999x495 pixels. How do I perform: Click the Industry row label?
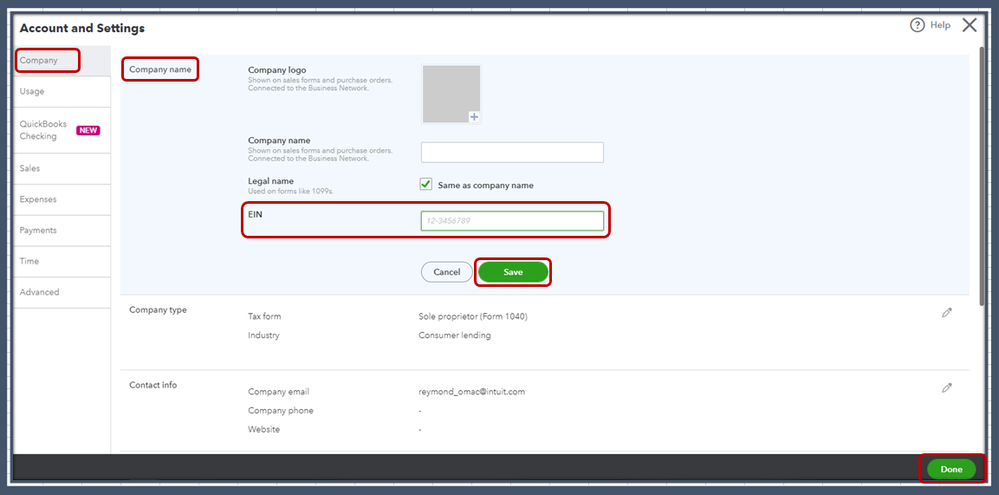pyautogui.click(x=264, y=335)
